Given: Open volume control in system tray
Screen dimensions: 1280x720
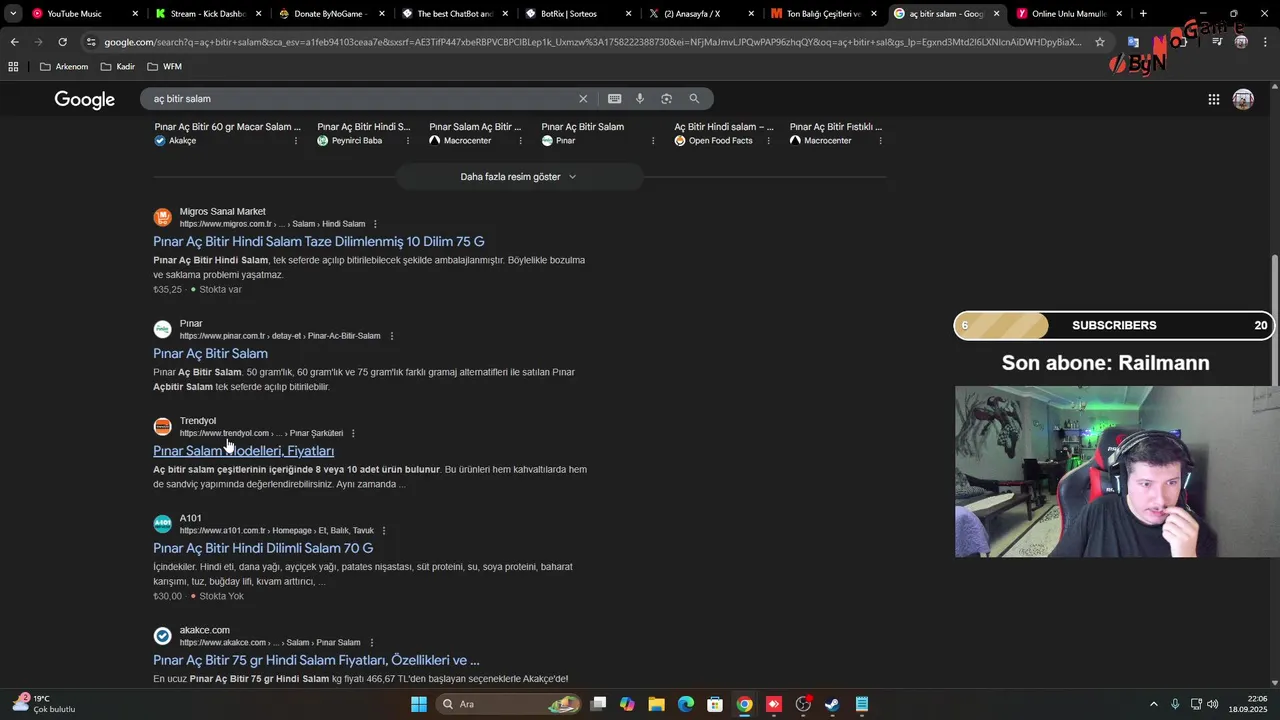Looking at the screenshot, I should click(x=1212, y=704).
